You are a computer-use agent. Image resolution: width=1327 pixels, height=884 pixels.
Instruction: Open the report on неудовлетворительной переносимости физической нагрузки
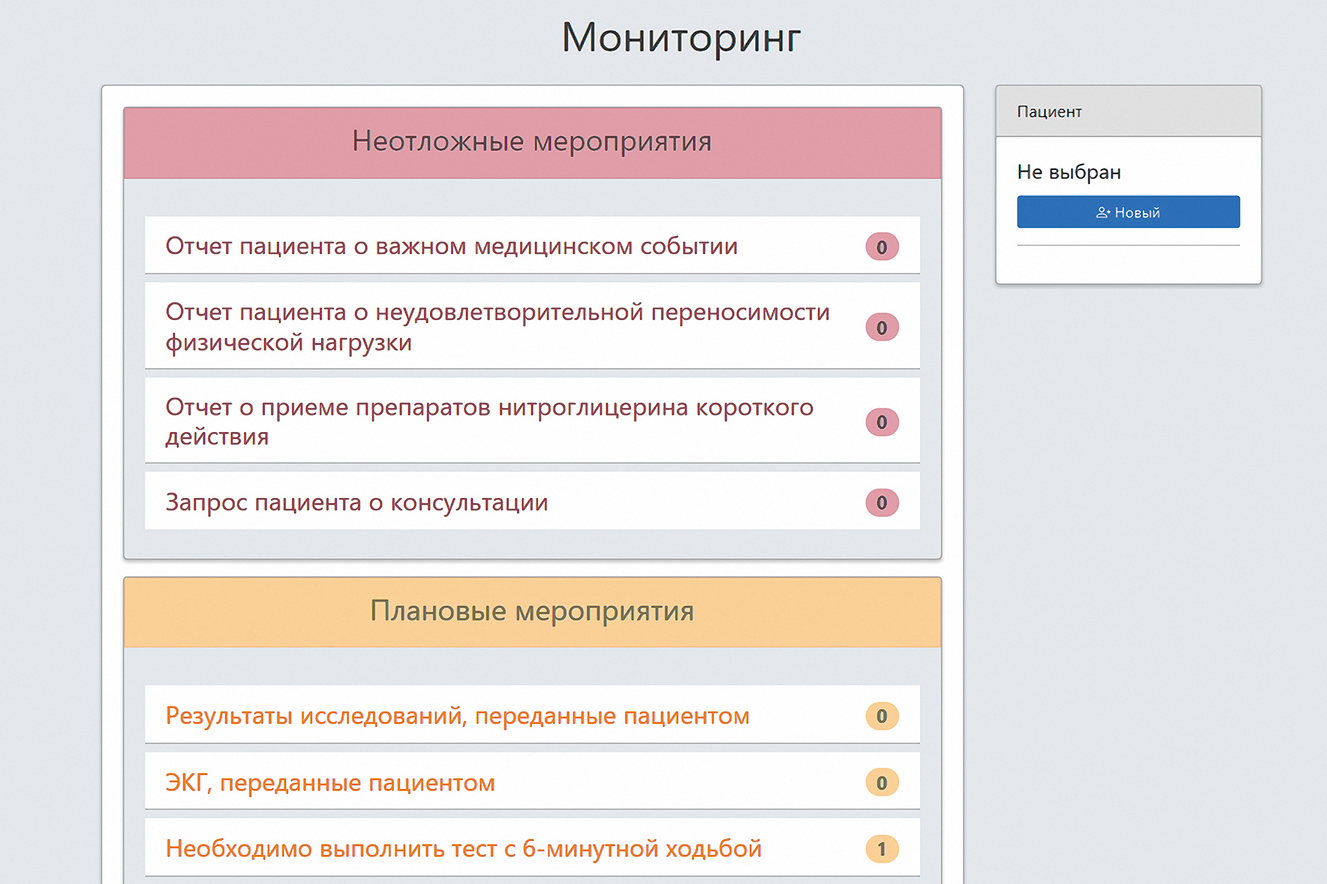(x=497, y=327)
